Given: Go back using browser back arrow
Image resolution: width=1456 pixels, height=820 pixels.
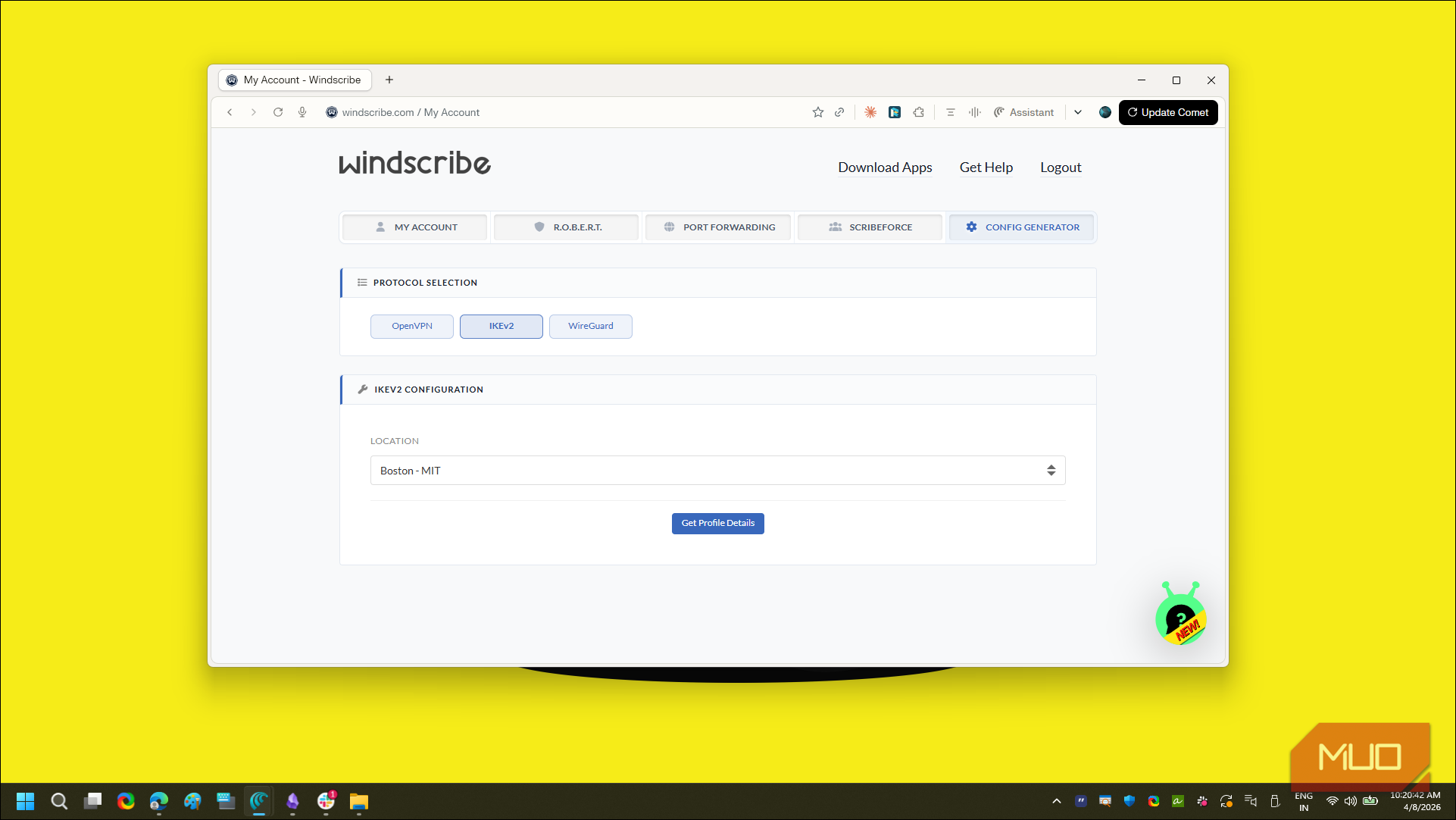Looking at the screenshot, I should pos(230,112).
